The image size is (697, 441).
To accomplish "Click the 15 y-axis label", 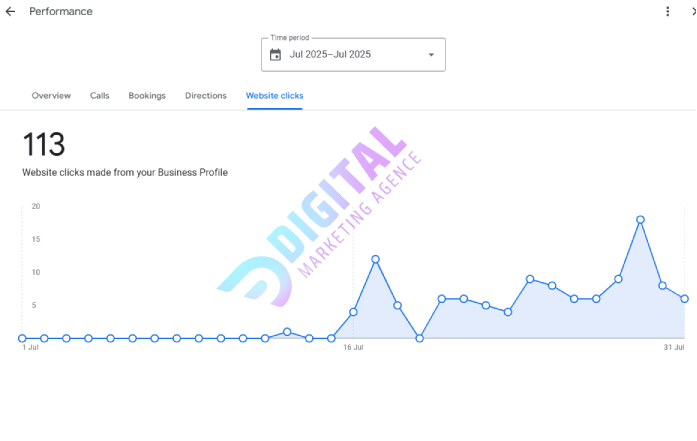I will click(x=36, y=239).
